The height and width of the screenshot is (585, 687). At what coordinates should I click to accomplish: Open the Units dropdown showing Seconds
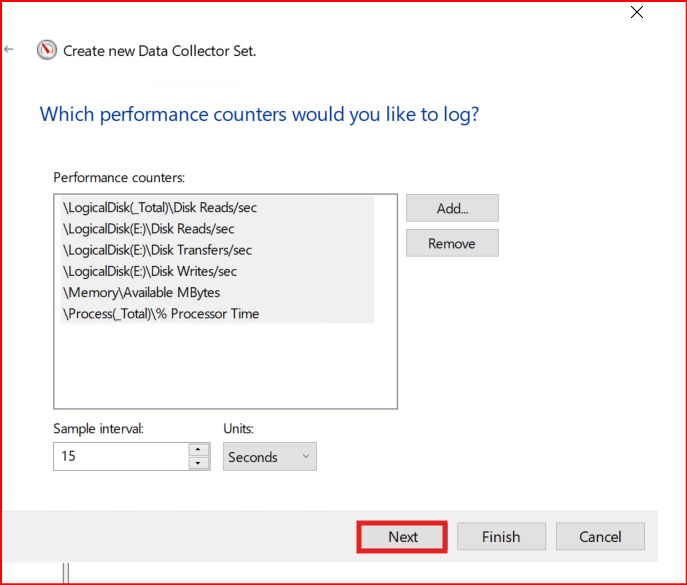[x=269, y=457]
